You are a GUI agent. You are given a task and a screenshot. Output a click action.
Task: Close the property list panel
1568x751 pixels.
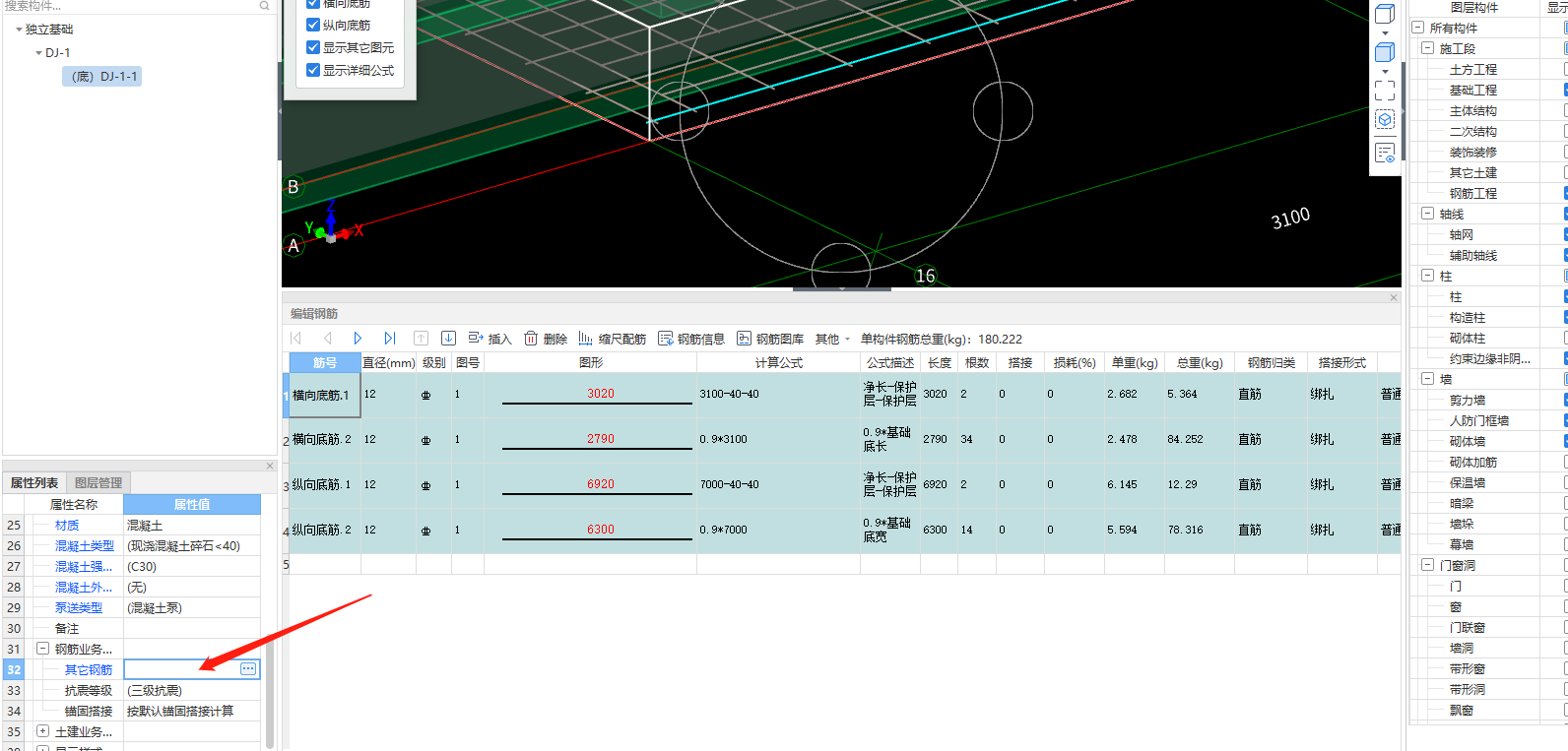tap(270, 466)
